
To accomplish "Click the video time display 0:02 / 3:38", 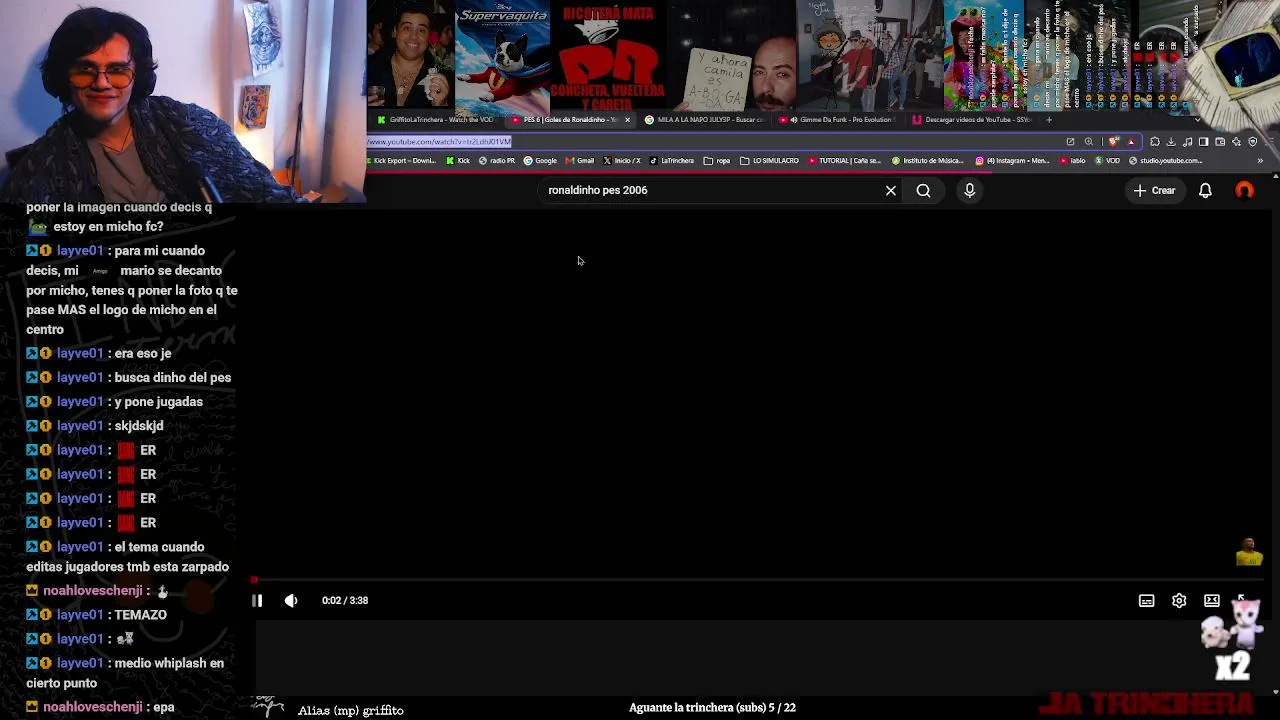I will pyautogui.click(x=345, y=600).
